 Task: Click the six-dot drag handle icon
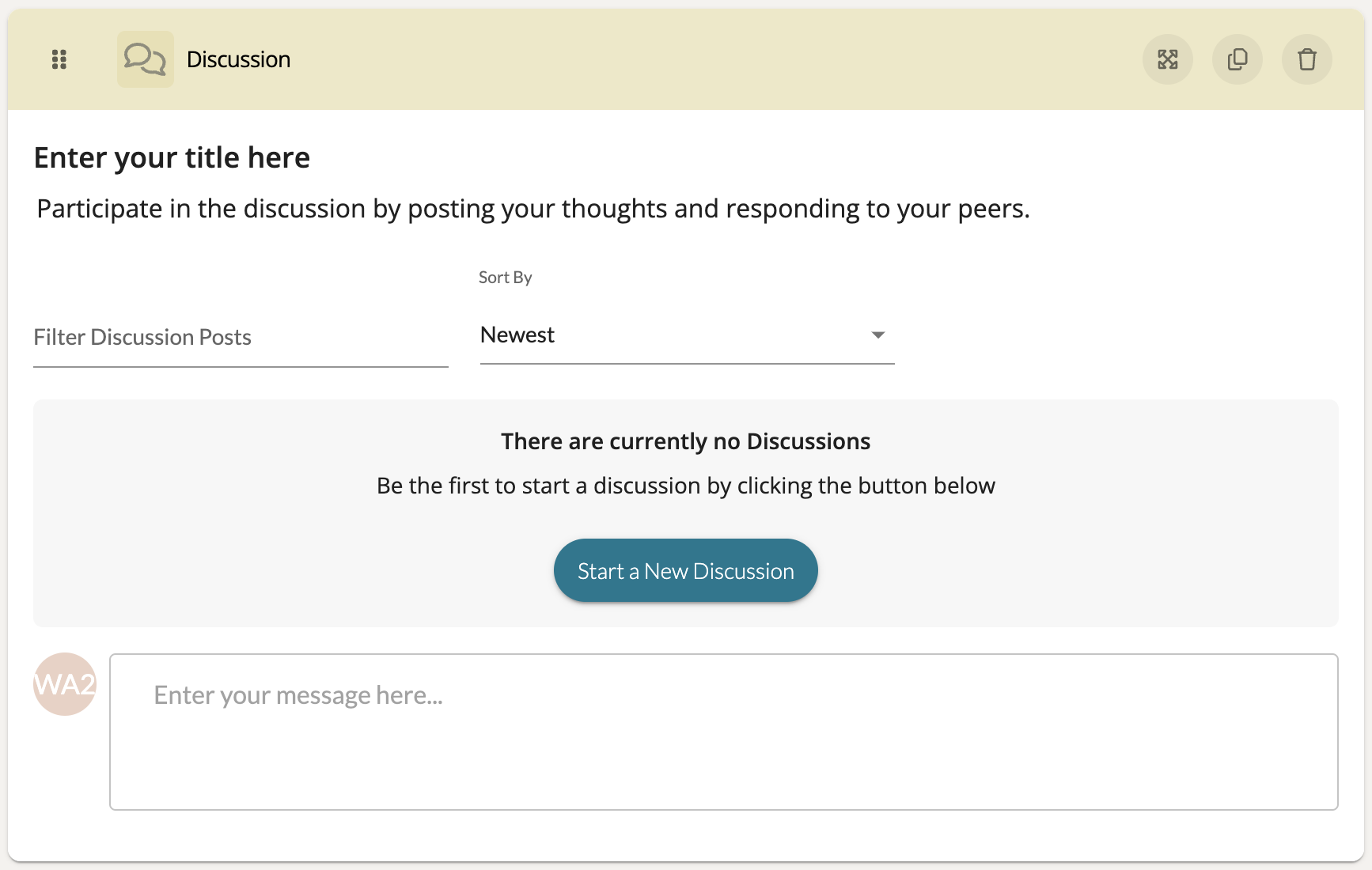tap(59, 59)
